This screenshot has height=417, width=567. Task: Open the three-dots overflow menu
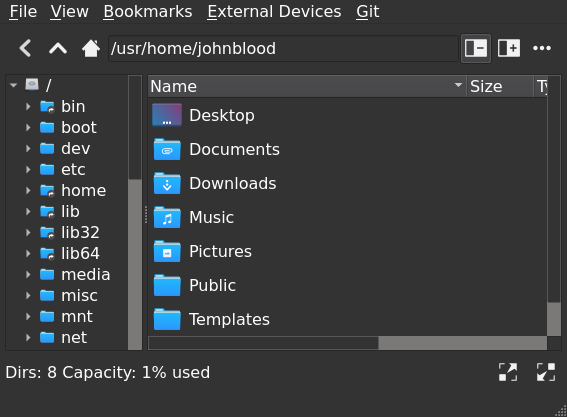pyautogui.click(x=542, y=48)
